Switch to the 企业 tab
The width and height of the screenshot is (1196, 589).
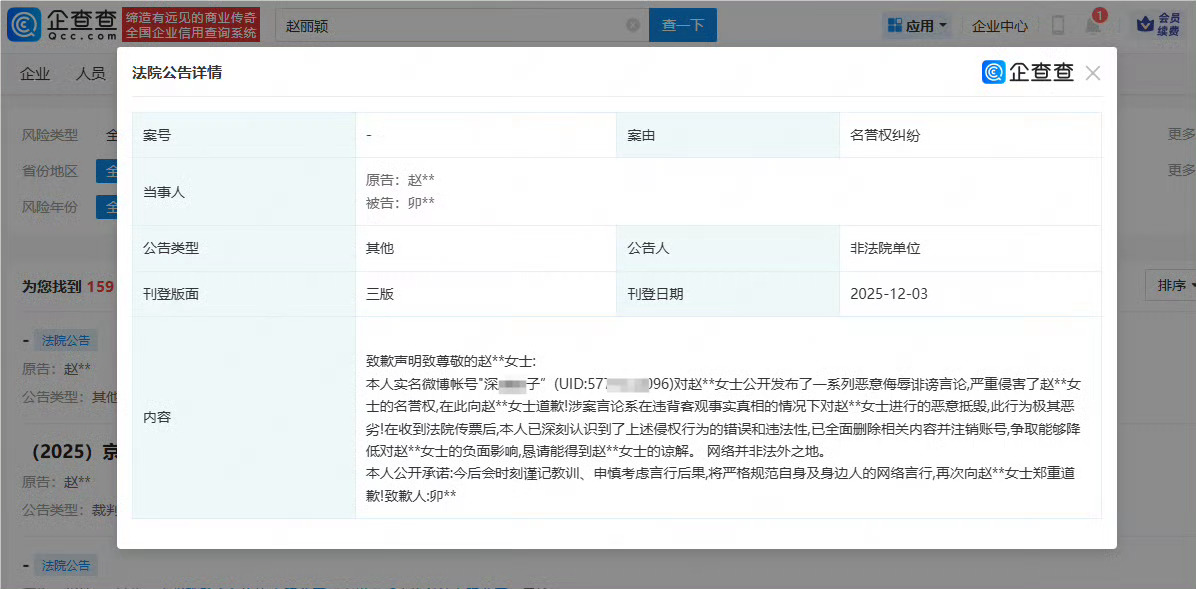point(35,74)
